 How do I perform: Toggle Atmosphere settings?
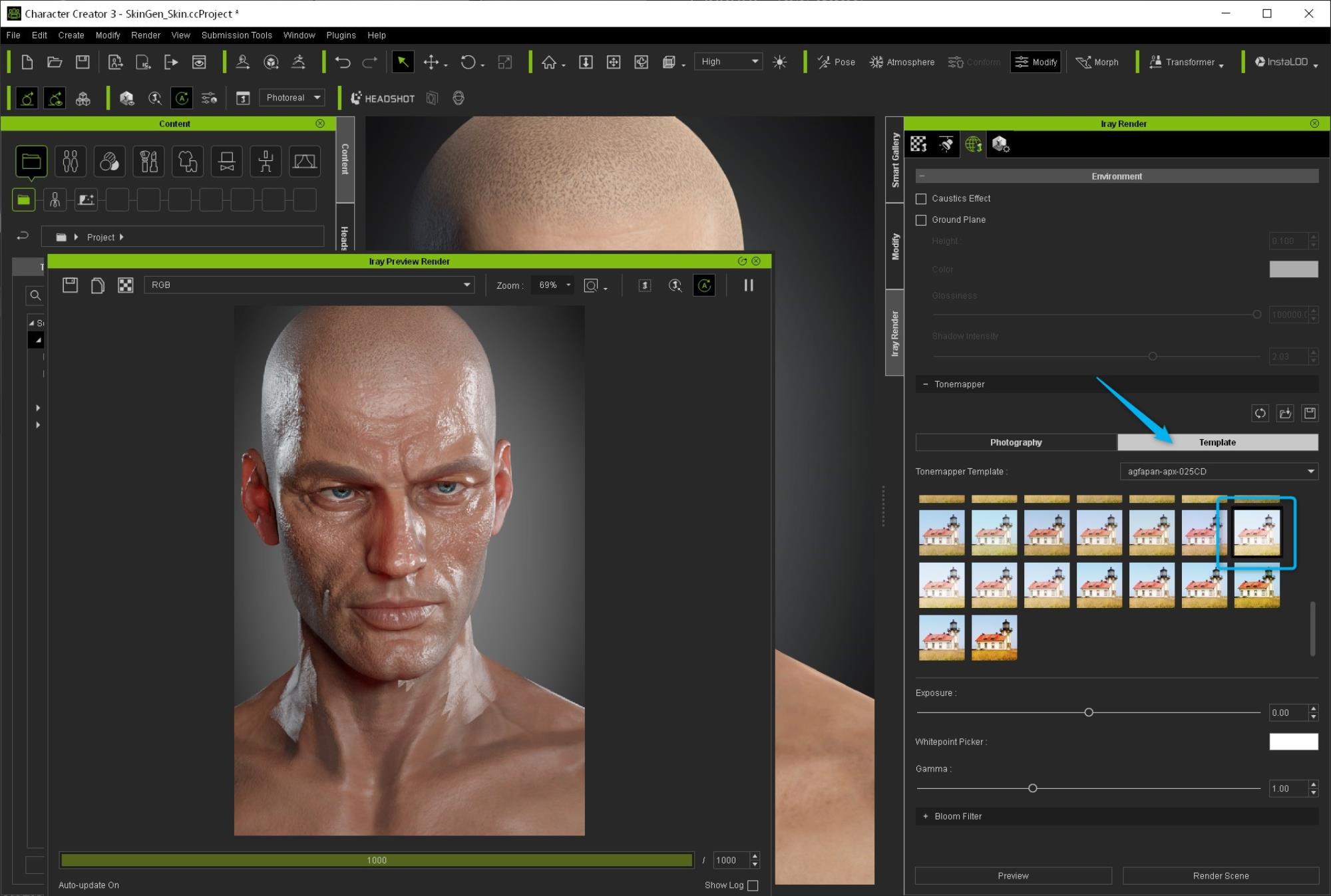[x=902, y=62]
